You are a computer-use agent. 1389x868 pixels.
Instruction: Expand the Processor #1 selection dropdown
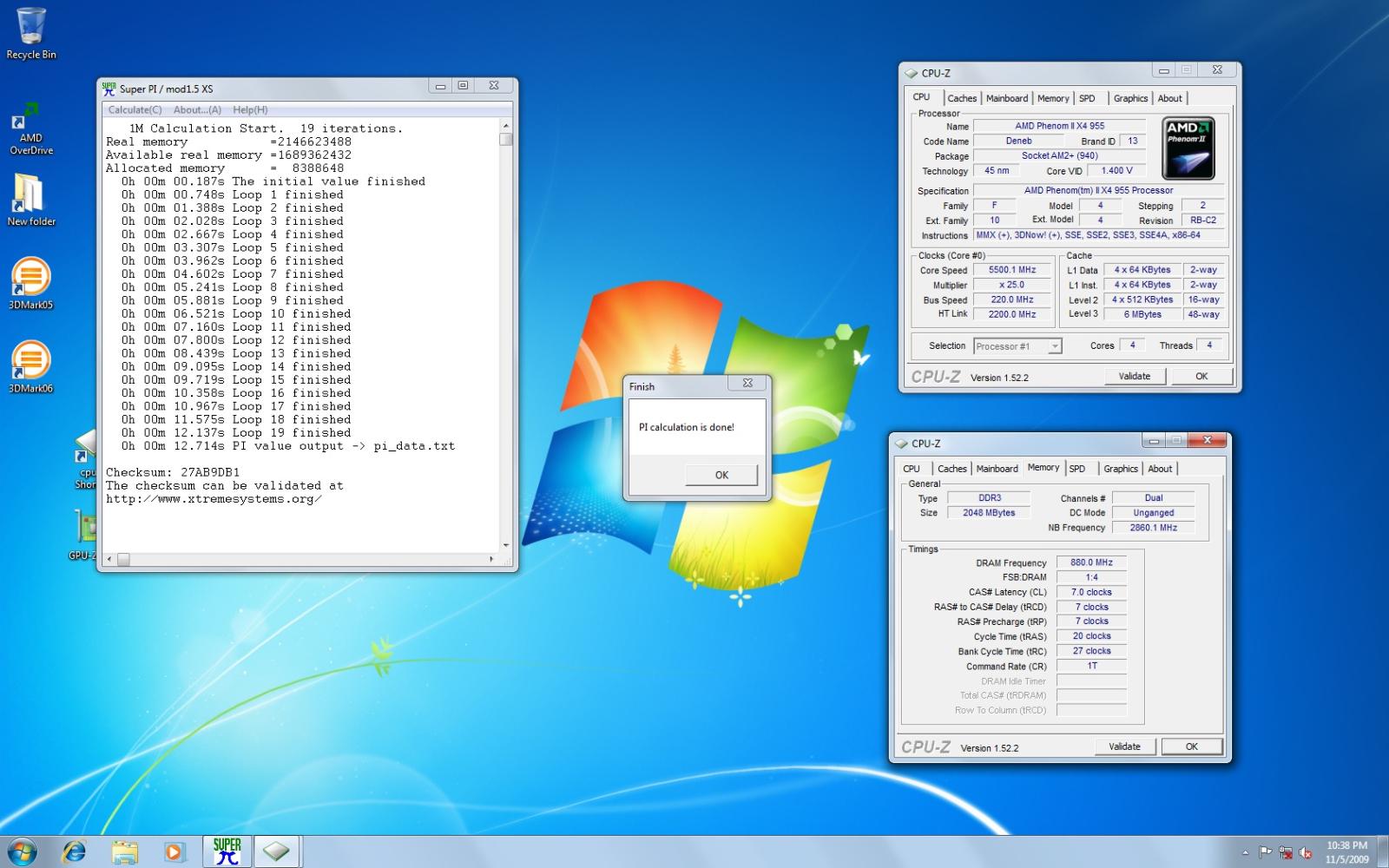(x=1055, y=346)
